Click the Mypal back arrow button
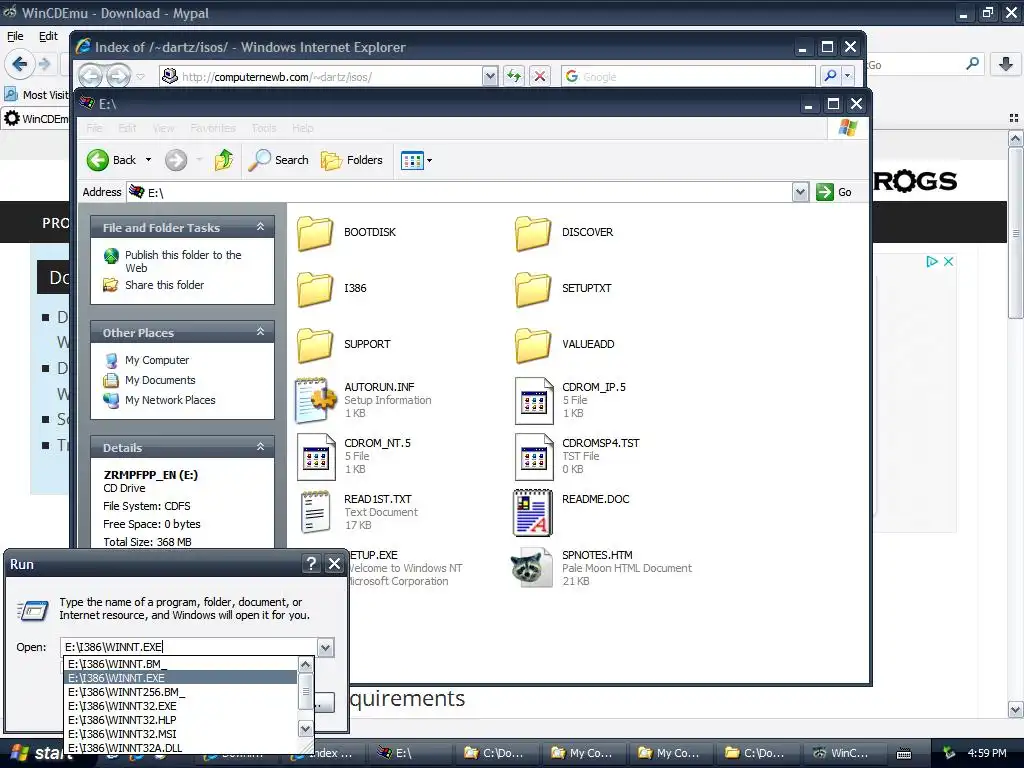Viewport: 1024px width, 768px height. [x=20, y=64]
